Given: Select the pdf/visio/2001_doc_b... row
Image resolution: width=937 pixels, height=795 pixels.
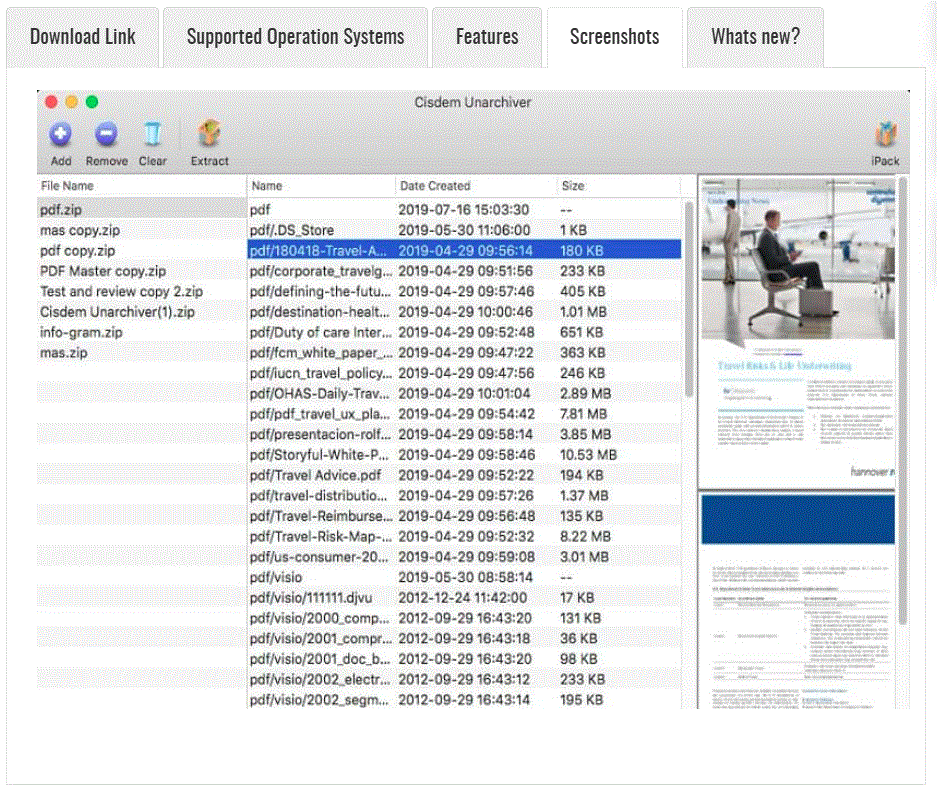Looking at the screenshot, I should 464,659.
